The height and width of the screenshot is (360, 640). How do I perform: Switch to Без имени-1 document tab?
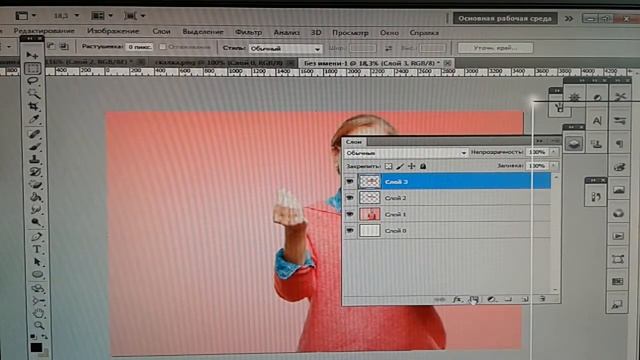click(372, 63)
